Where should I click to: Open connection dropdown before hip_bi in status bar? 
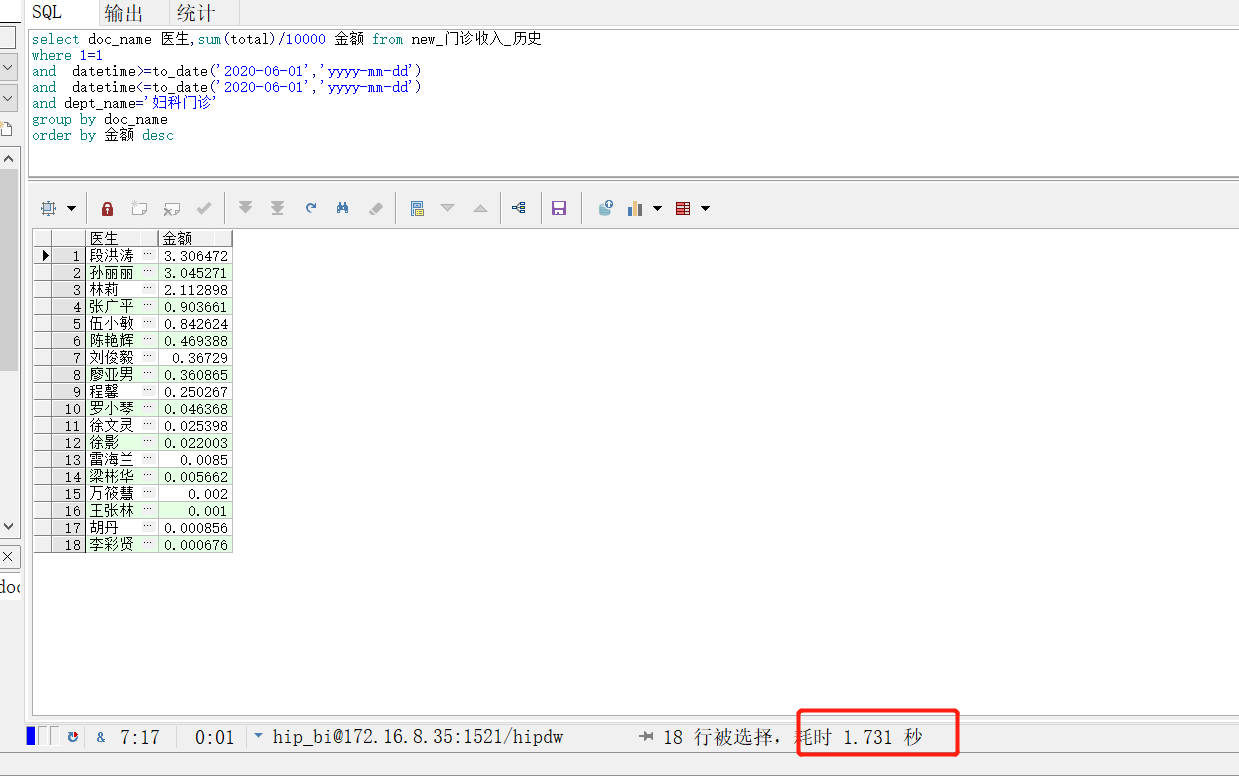[258, 736]
